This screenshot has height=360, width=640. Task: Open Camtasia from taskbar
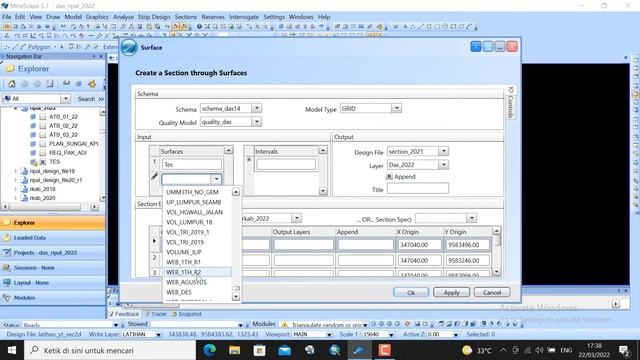(x=384, y=350)
